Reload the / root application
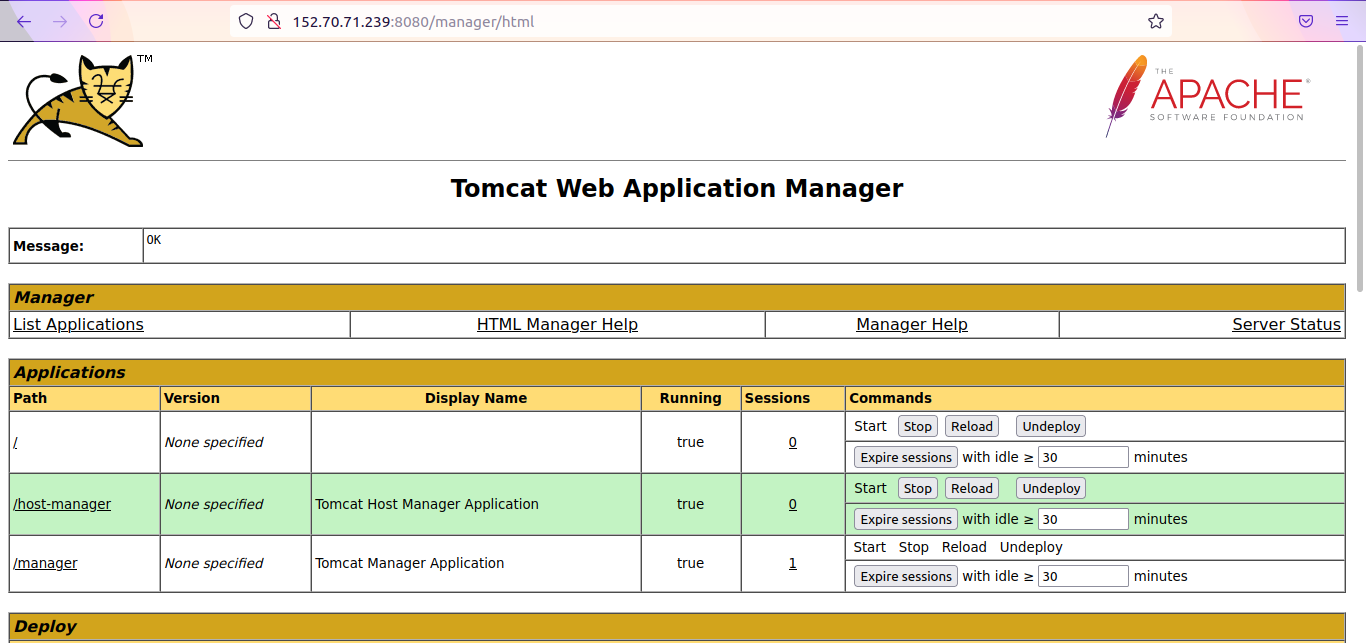This screenshot has width=1366, height=643. (972, 426)
